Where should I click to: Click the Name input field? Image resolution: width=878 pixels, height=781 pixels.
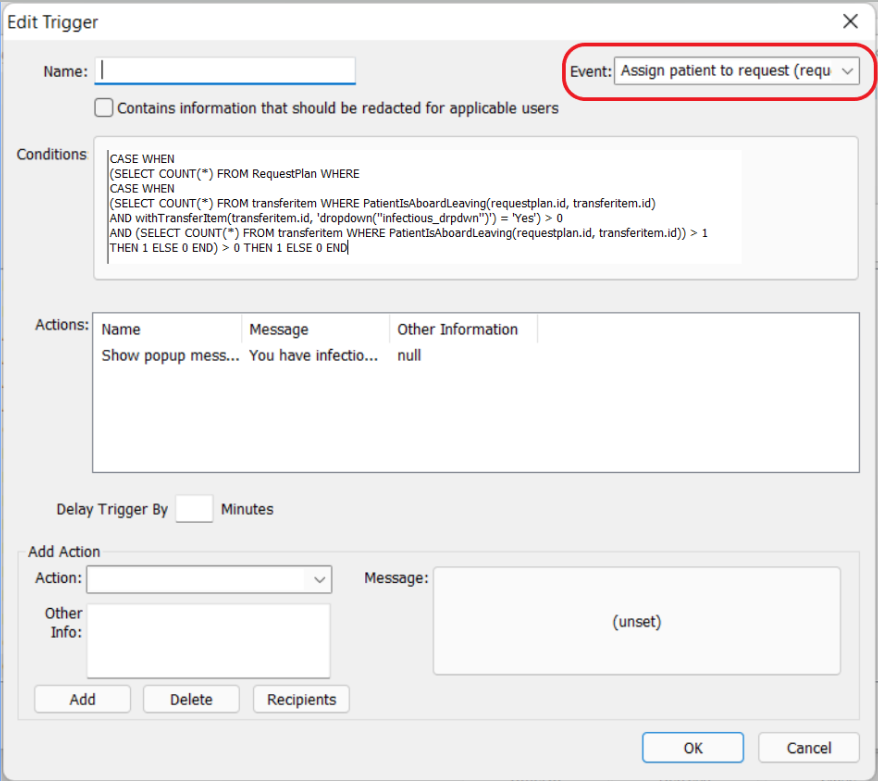[x=225, y=71]
